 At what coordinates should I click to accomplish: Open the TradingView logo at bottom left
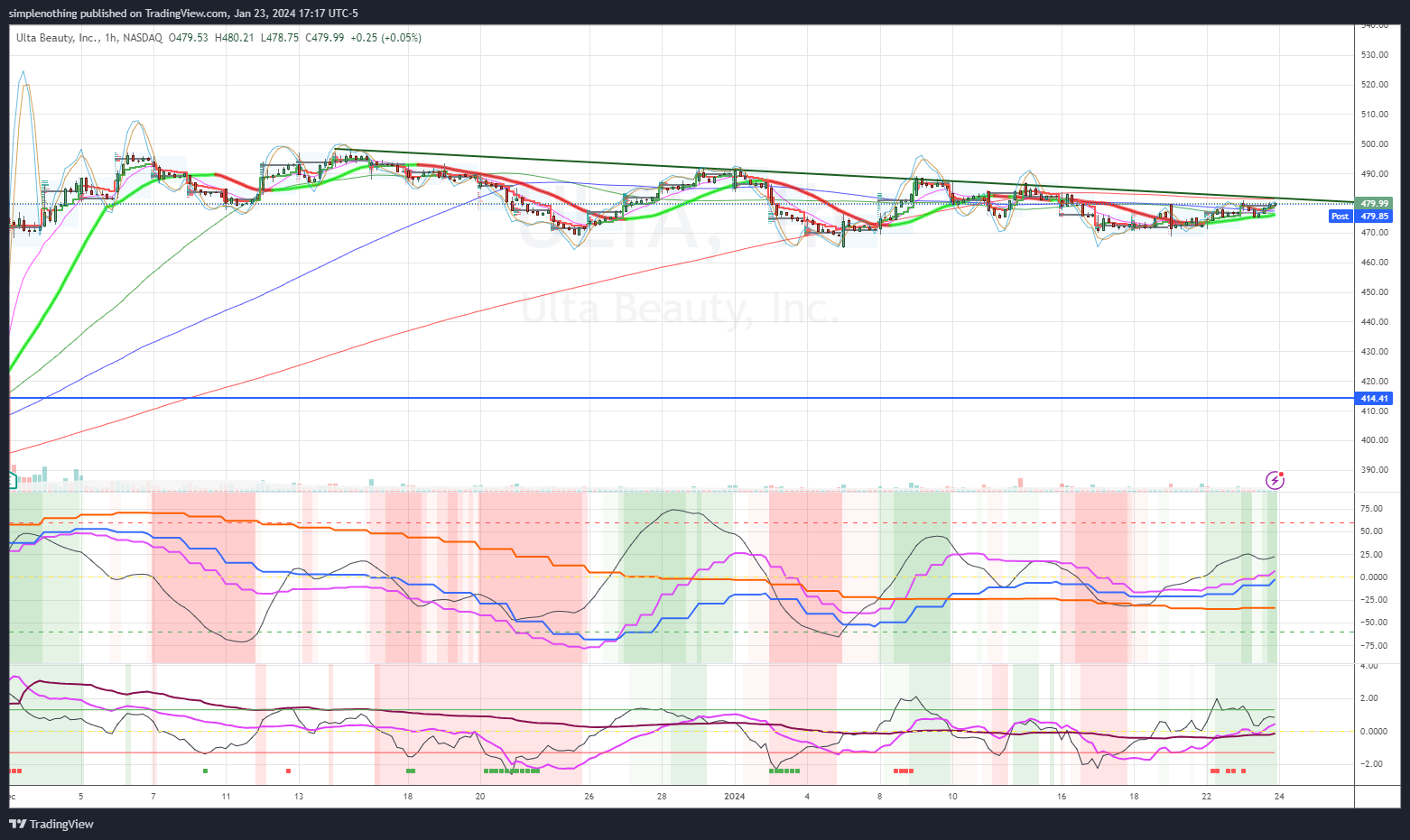(x=51, y=824)
